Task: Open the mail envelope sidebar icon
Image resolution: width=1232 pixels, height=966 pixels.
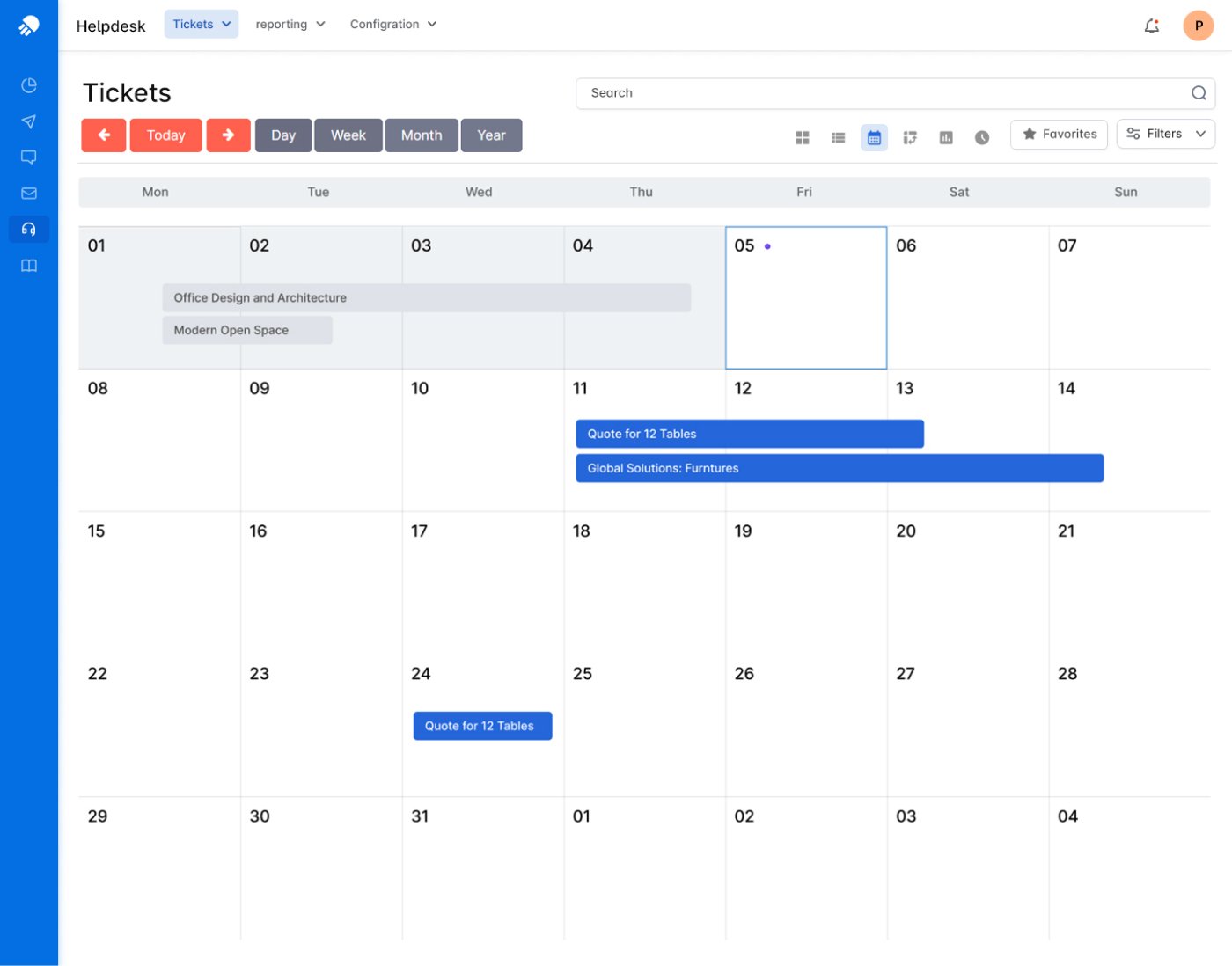Action: click(x=29, y=194)
